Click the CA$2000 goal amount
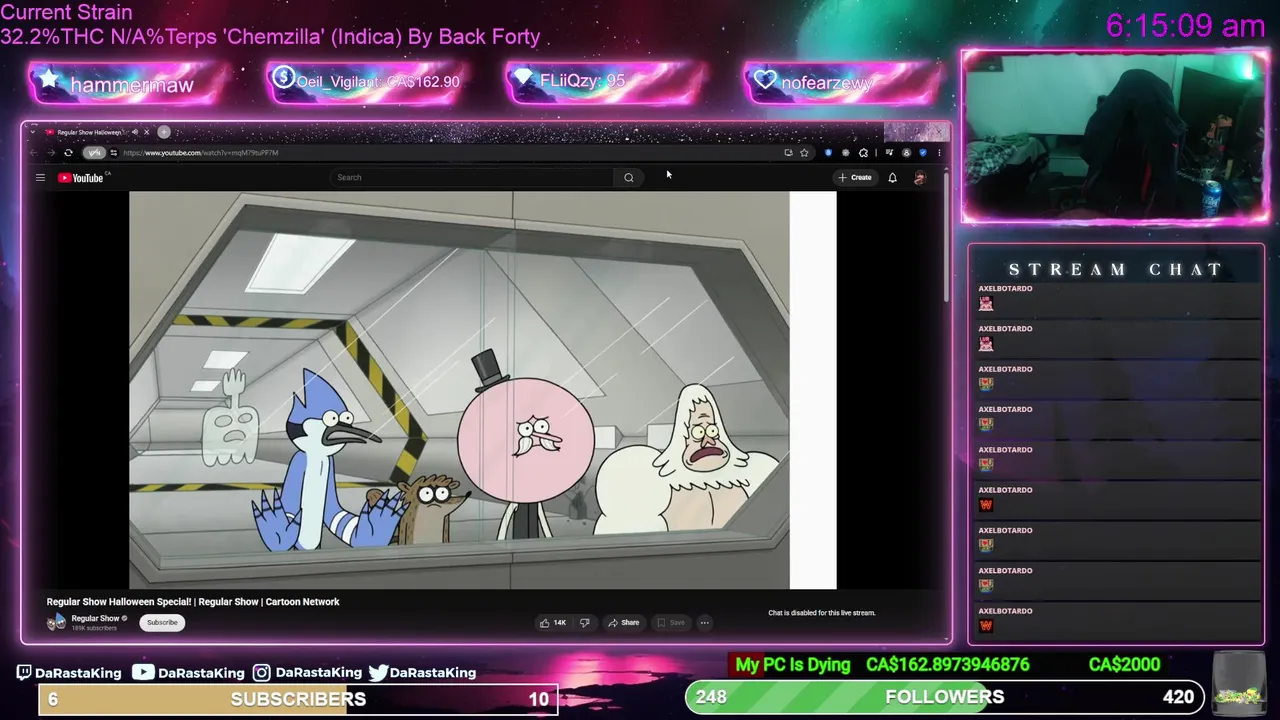The height and width of the screenshot is (720, 1280). pyautogui.click(x=1124, y=665)
